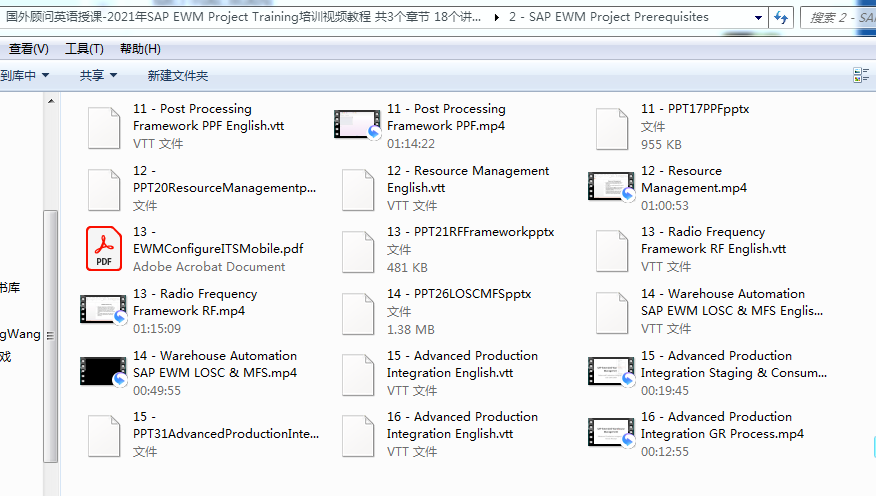Screen dimensions: 876x496
Task: Select the 15 - PPT31AdvancedProductionInte... file icon
Action: click(x=104, y=436)
